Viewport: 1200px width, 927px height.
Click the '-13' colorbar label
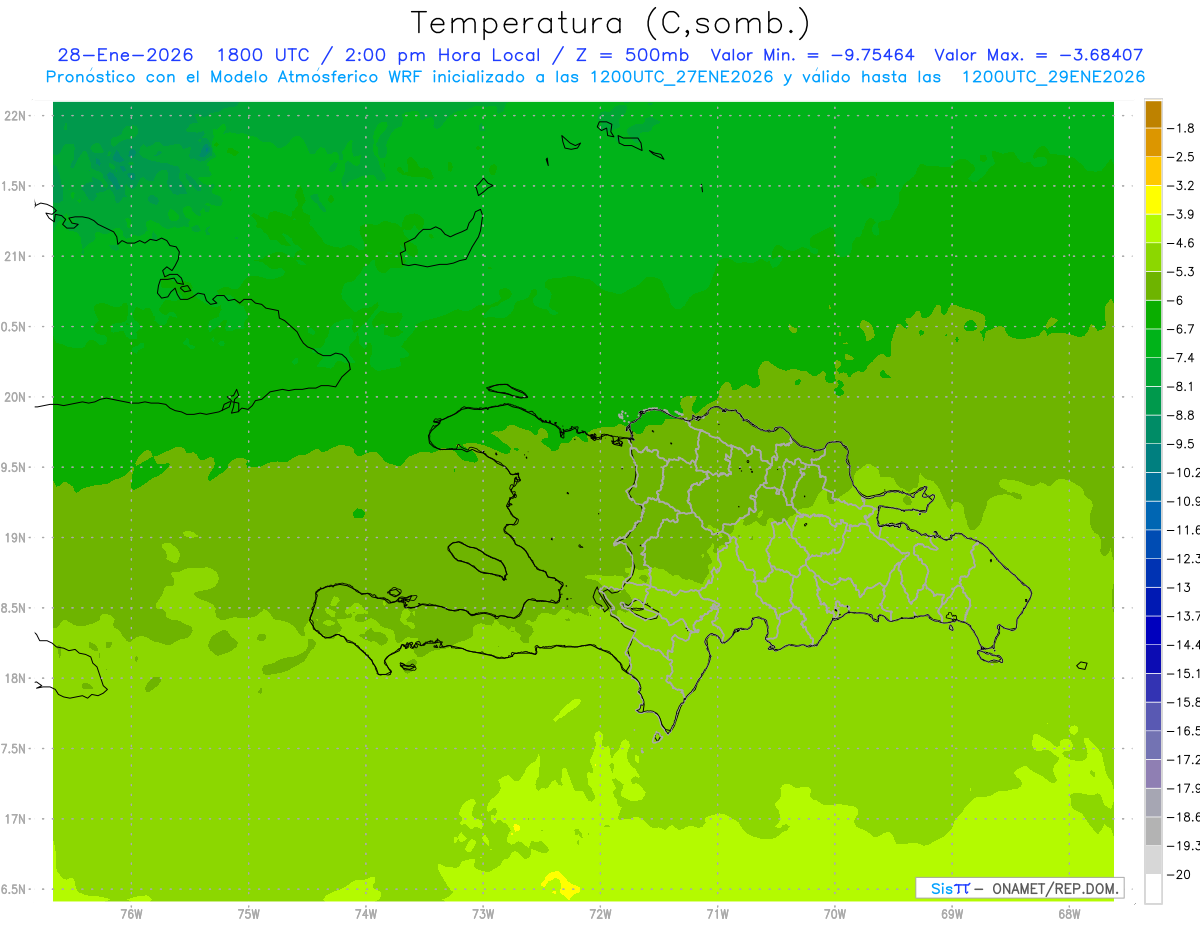(1179, 587)
